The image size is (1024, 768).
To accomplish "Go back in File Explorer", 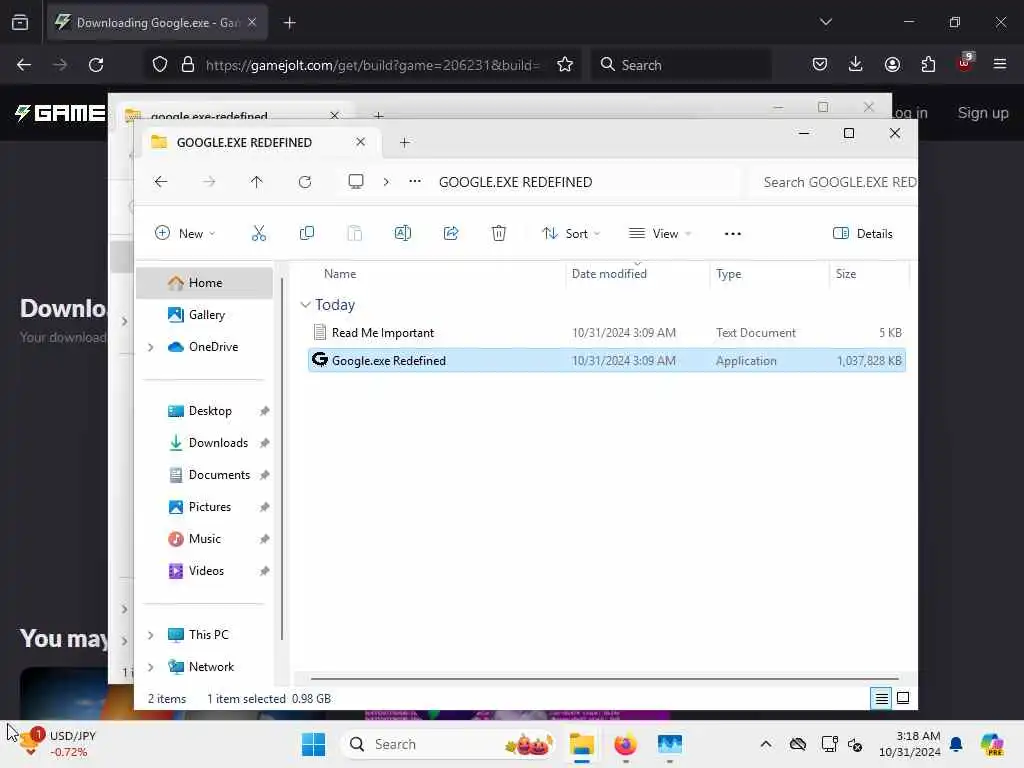I will [161, 182].
